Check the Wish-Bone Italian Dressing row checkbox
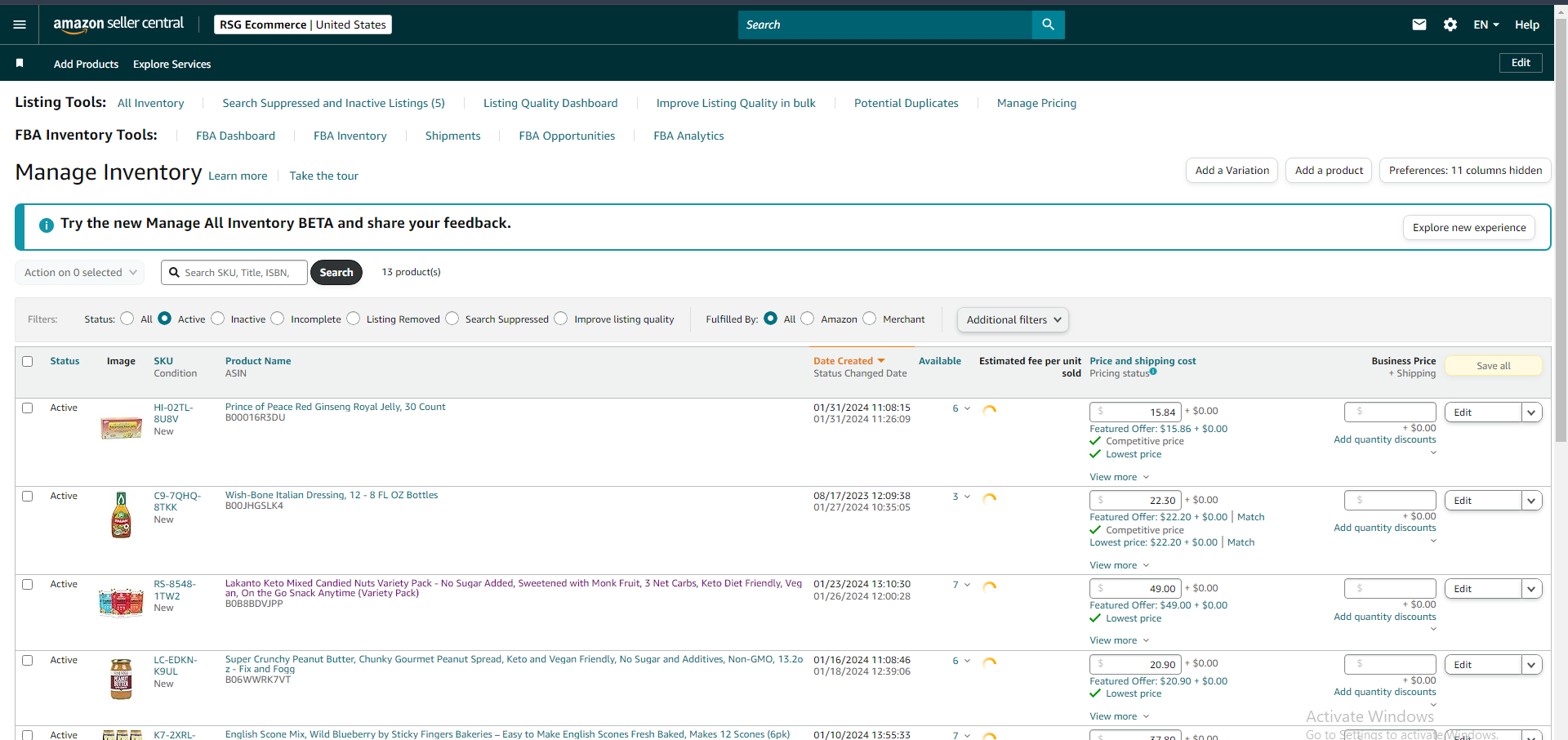 [28, 496]
